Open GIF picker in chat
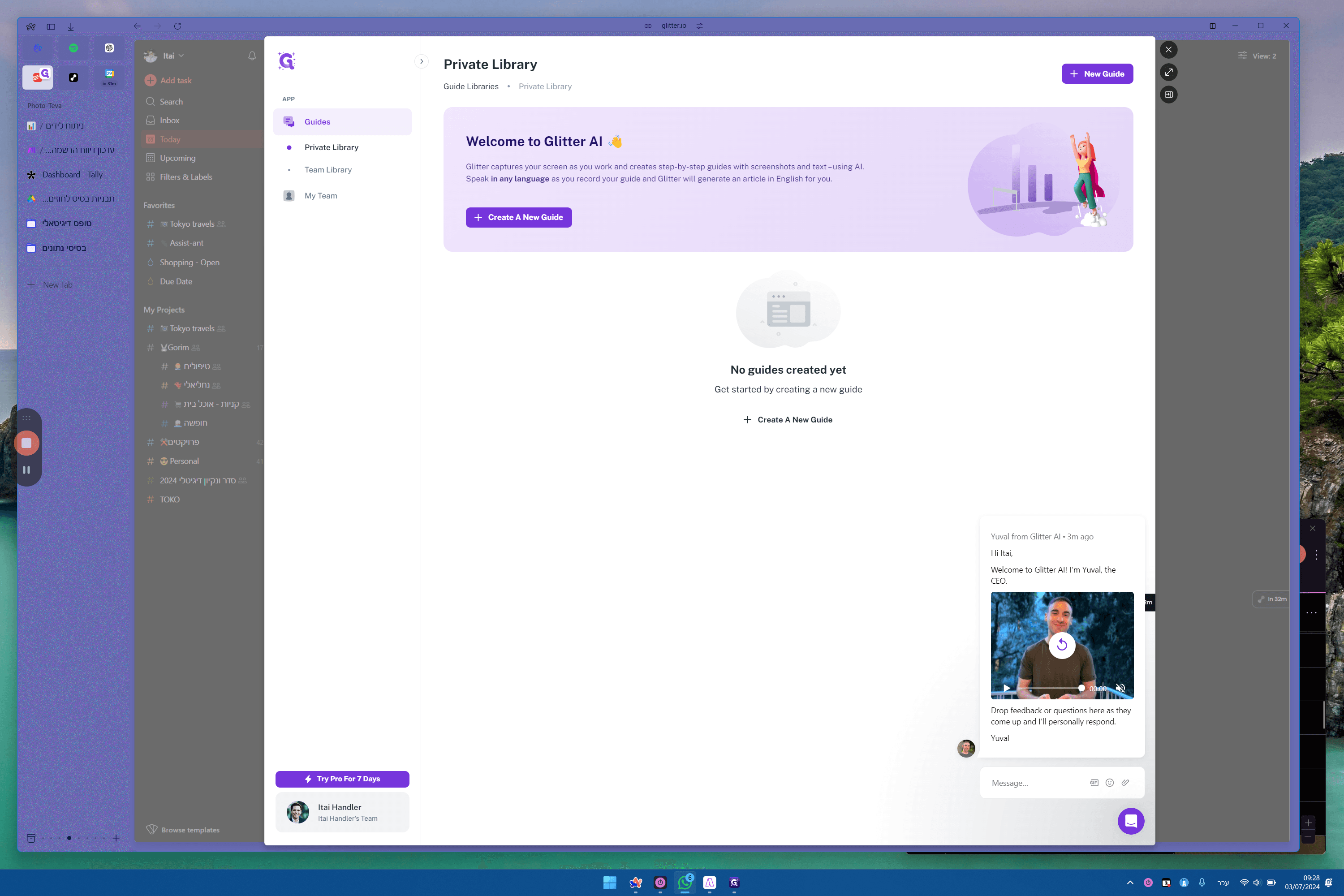 [x=1094, y=783]
